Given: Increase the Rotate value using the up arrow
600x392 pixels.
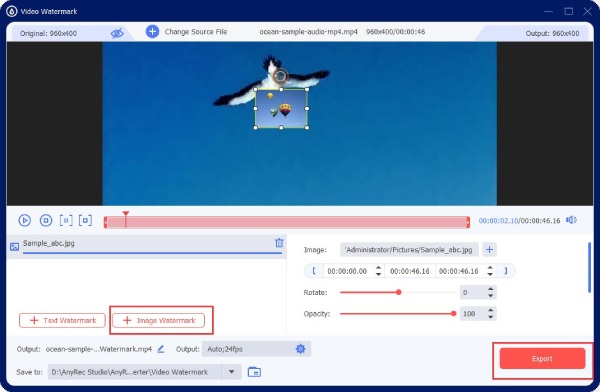Looking at the screenshot, I should point(491,289).
